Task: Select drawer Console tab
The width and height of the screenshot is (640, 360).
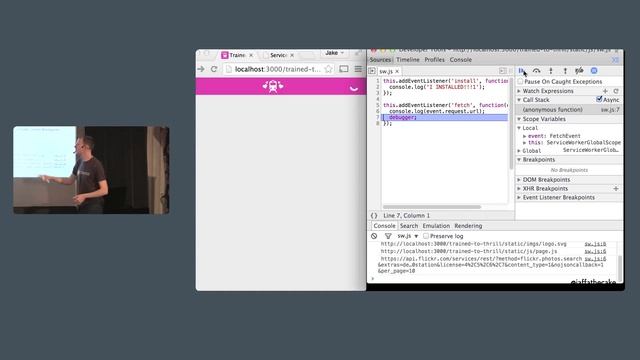Action: point(384,226)
